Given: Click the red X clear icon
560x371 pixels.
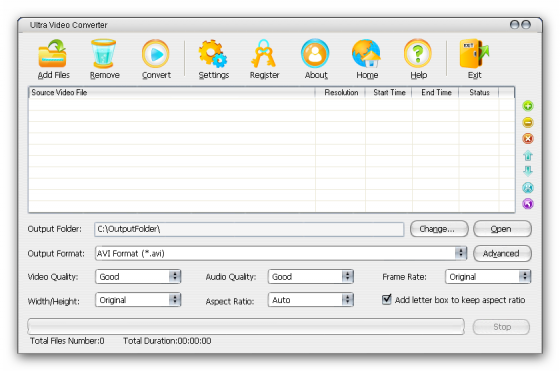Looking at the screenshot, I should (x=528, y=139).
